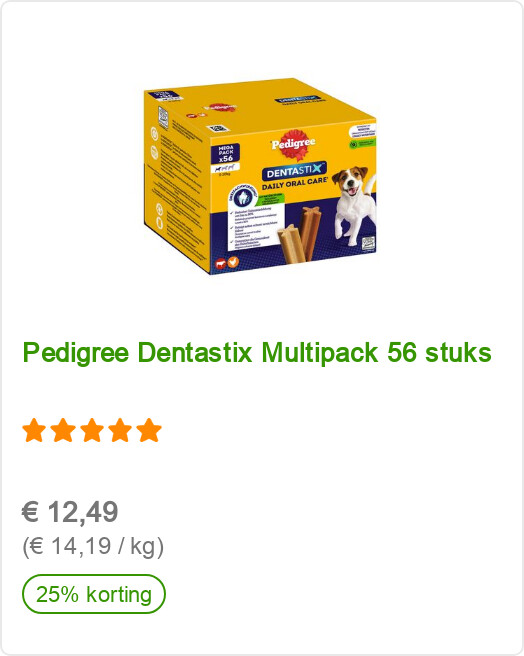Screen dimensions: 524x656
Task: Click the yellow top of the product box
Action: [x=264, y=106]
